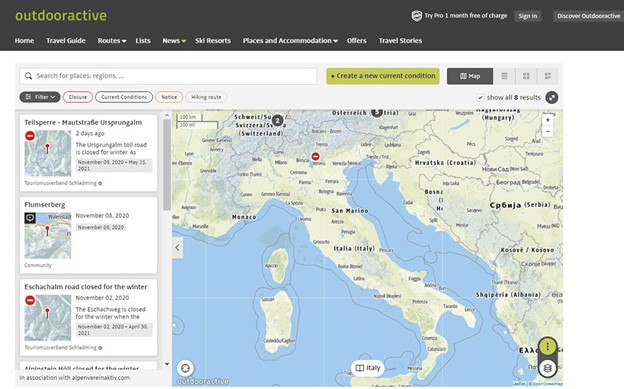The image size is (624, 389).
Task: Expand the Routes dropdown menu
Action: tap(112, 41)
